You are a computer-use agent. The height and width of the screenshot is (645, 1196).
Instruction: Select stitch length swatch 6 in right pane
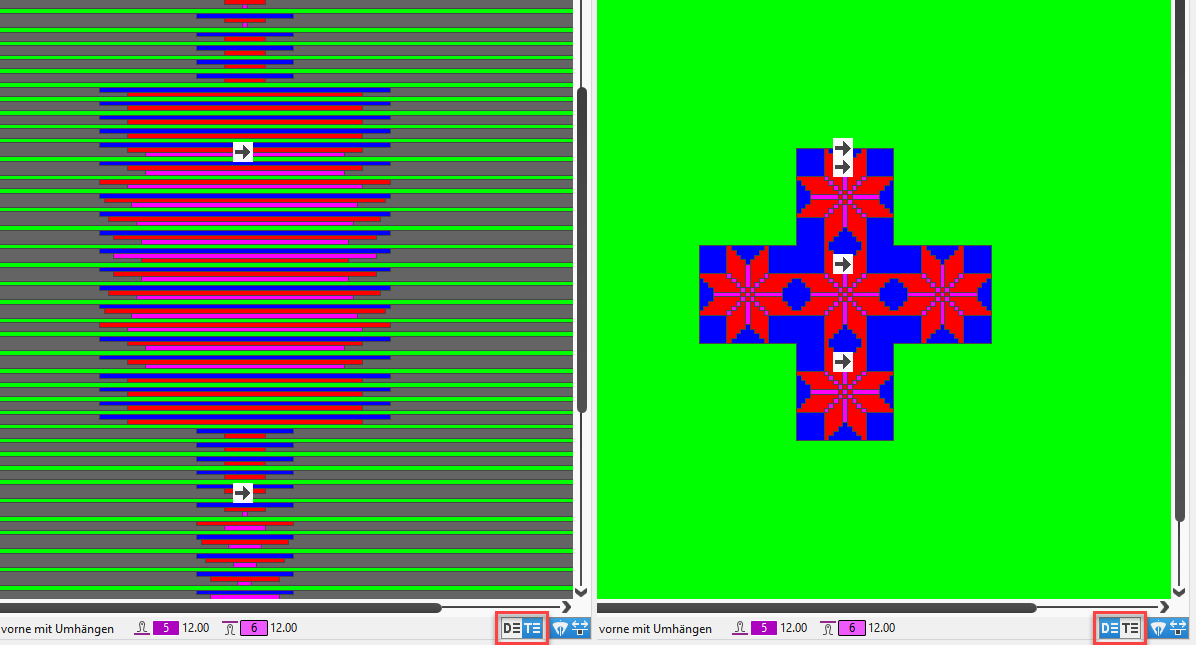(852, 628)
